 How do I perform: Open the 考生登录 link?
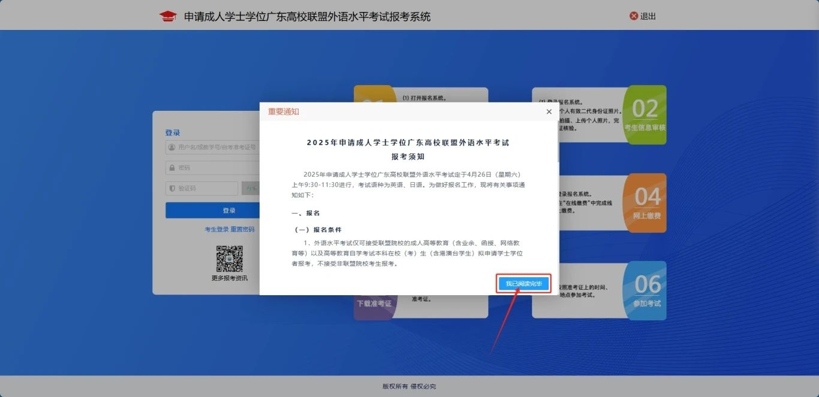pos(217,229)
